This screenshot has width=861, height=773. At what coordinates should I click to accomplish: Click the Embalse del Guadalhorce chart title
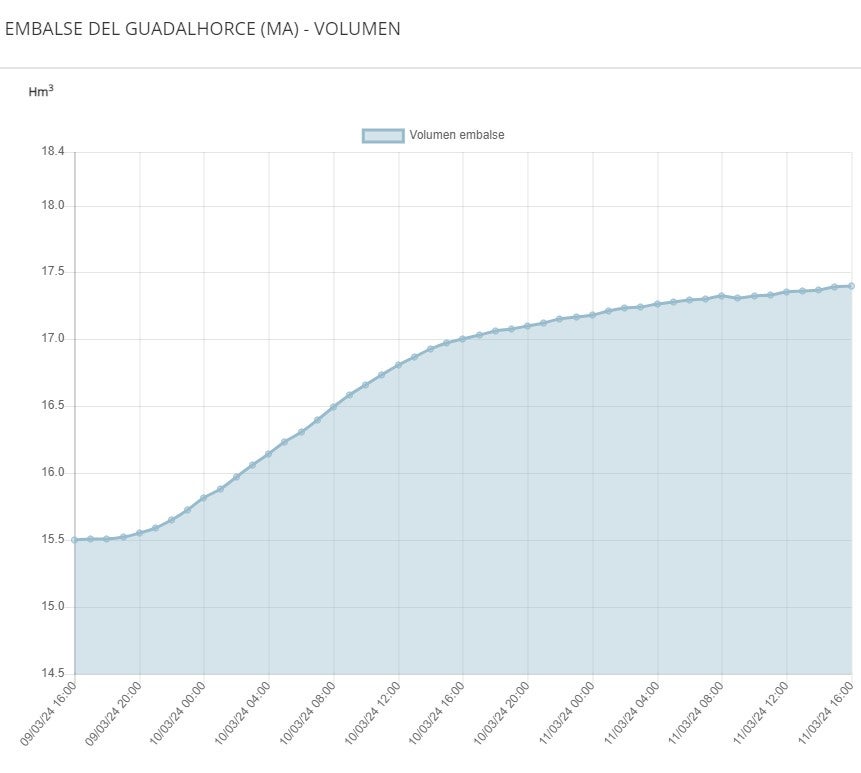(x=203, y=29)
